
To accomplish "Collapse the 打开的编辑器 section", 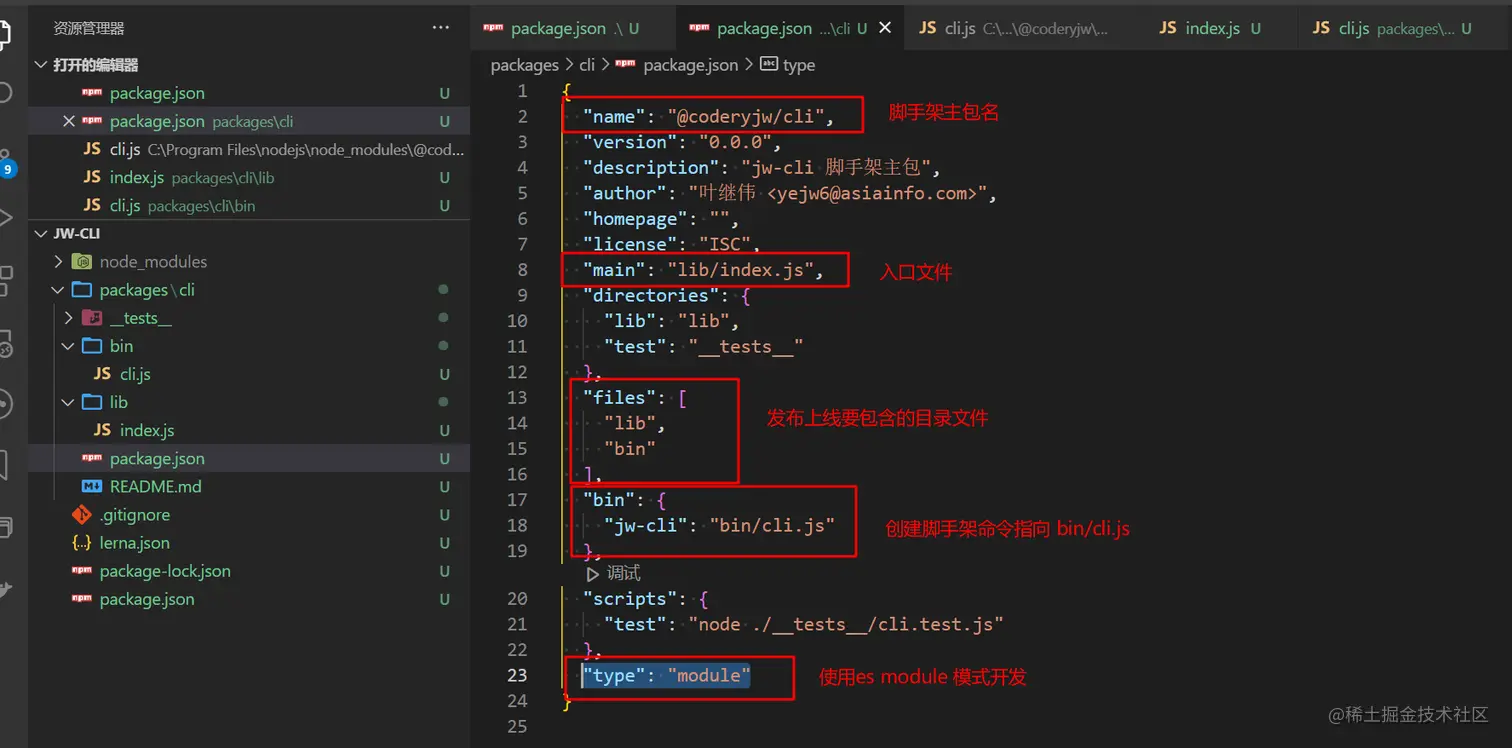I will coord(41,65).
